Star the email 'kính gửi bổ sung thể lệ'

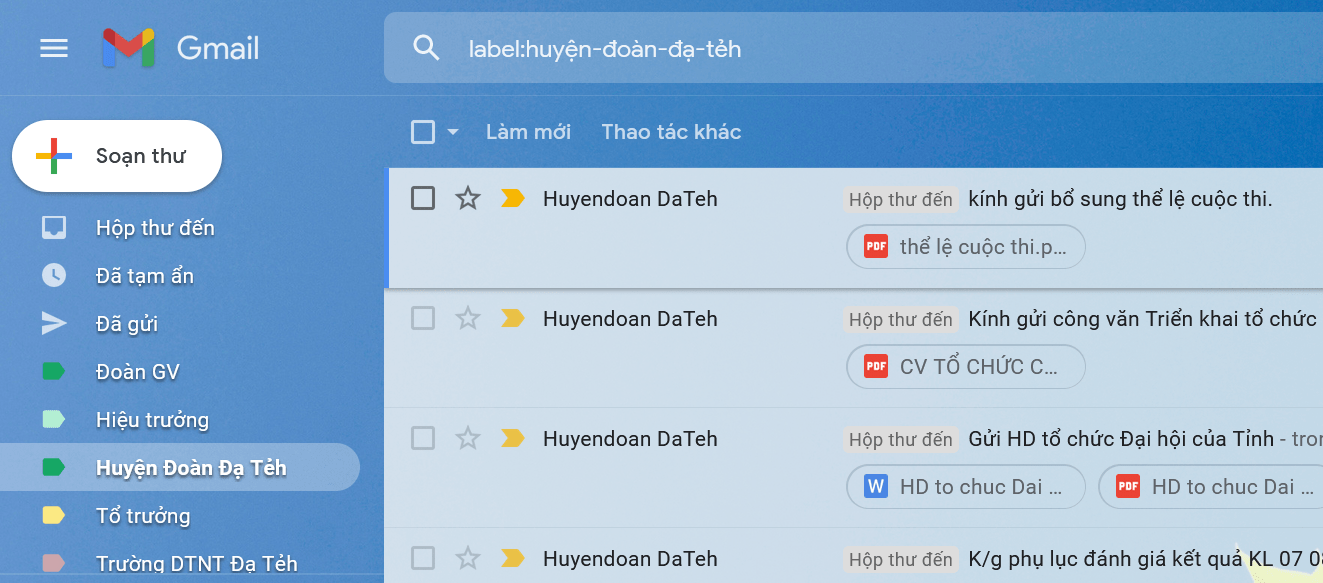[467, 198]
